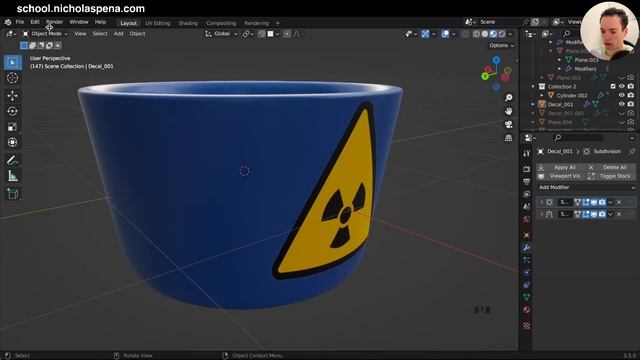This screenshot has width=640, height=360.
Task: Click the pan view hand icon
Action: [509, 111]
